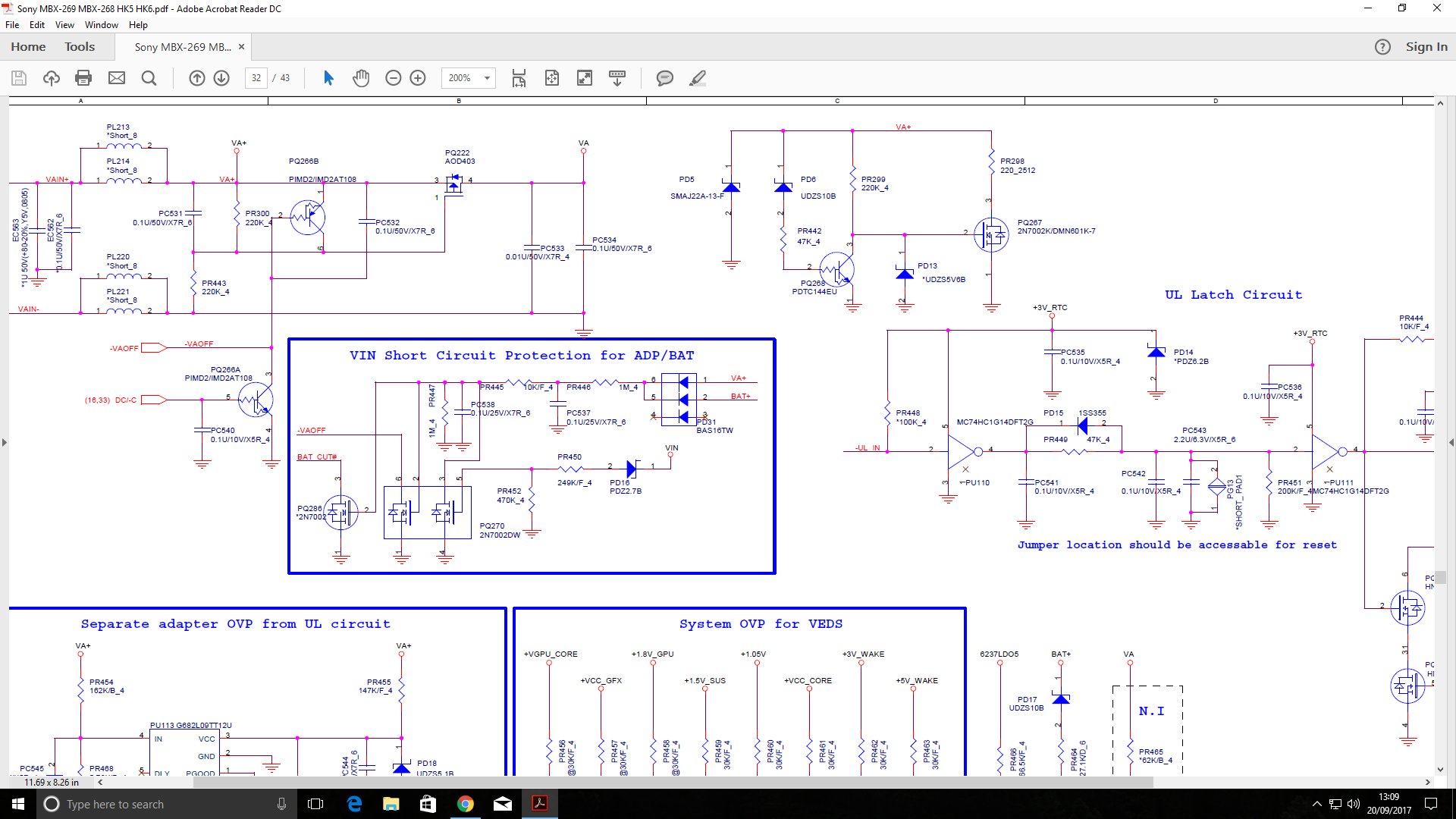Image resolution: width=1456 pixels, height=819 pixels.
Task: Open the 200% zoom level dropdown
Action: point(487,78)
